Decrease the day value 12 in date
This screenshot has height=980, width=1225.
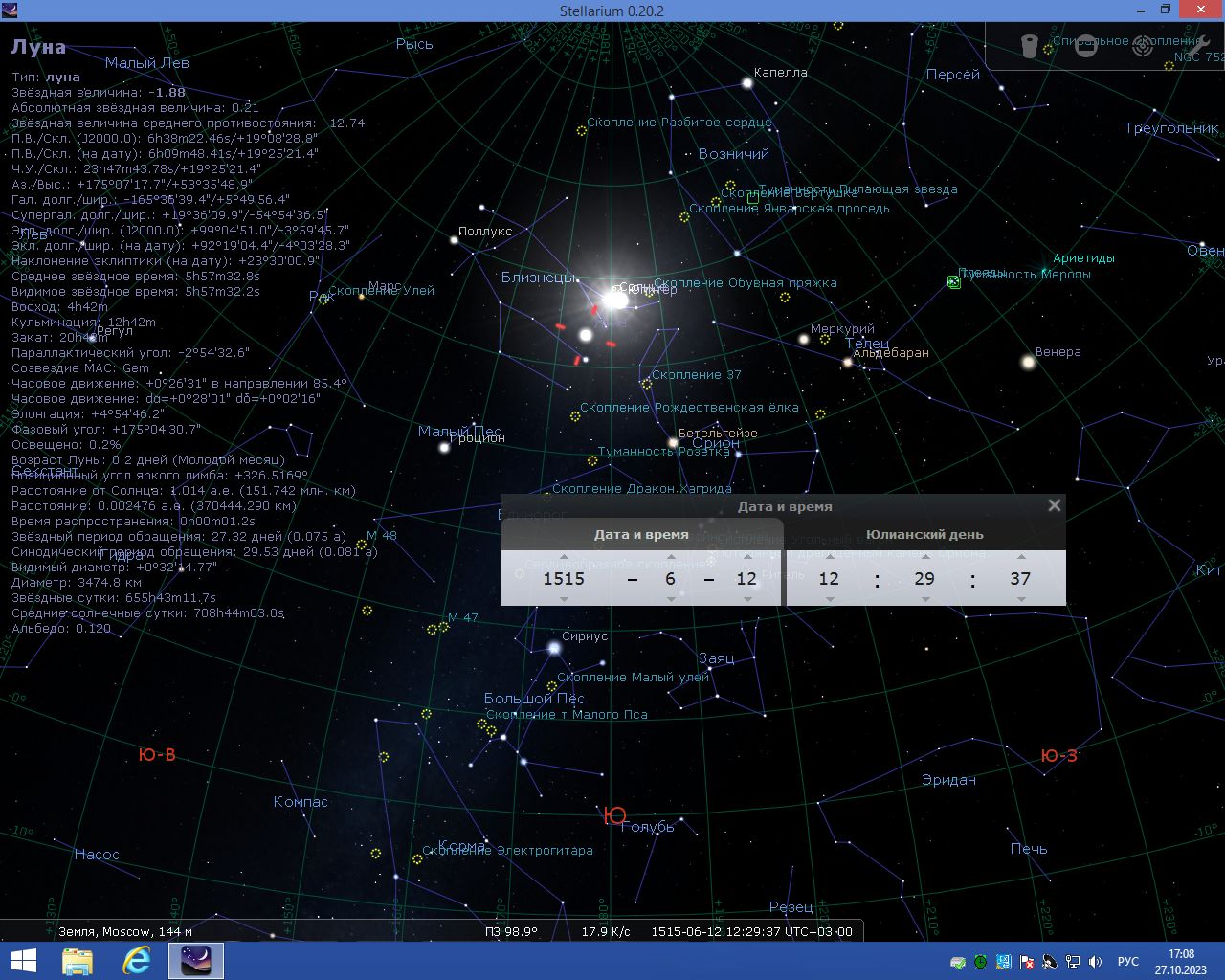pos(747,599)
